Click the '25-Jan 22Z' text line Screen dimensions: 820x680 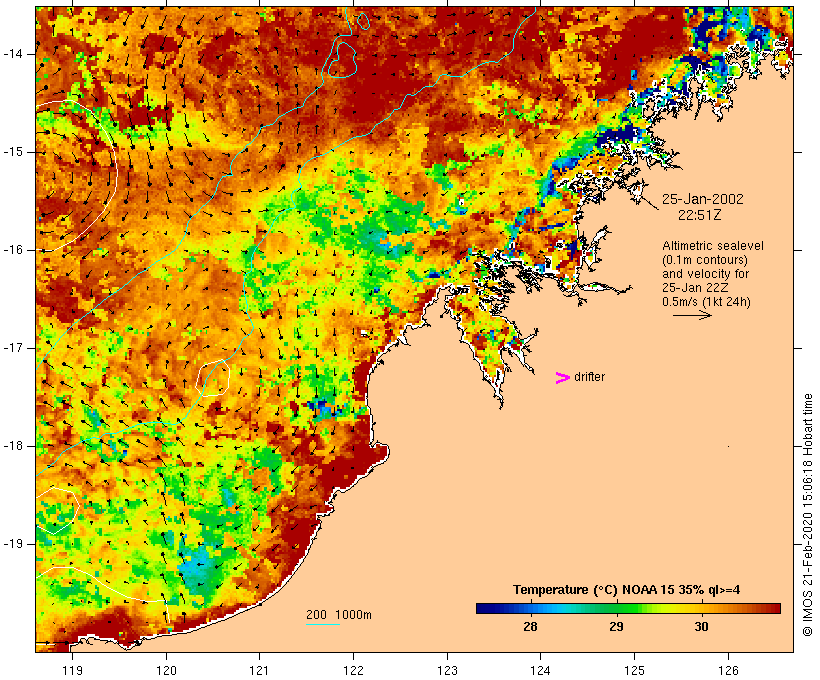pos(695,288)
